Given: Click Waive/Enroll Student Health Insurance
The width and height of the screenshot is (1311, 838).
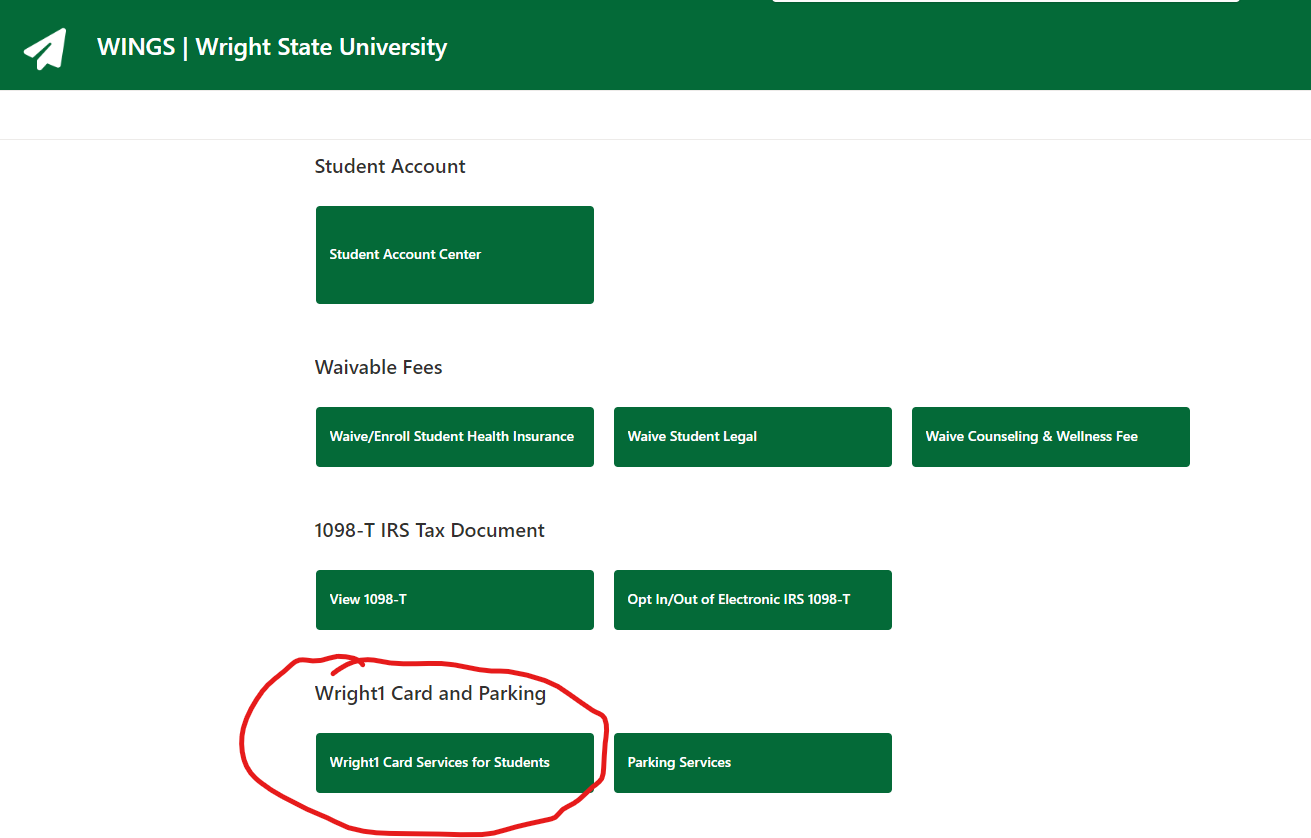Looking at the screenshot, I should coord(454,437).
